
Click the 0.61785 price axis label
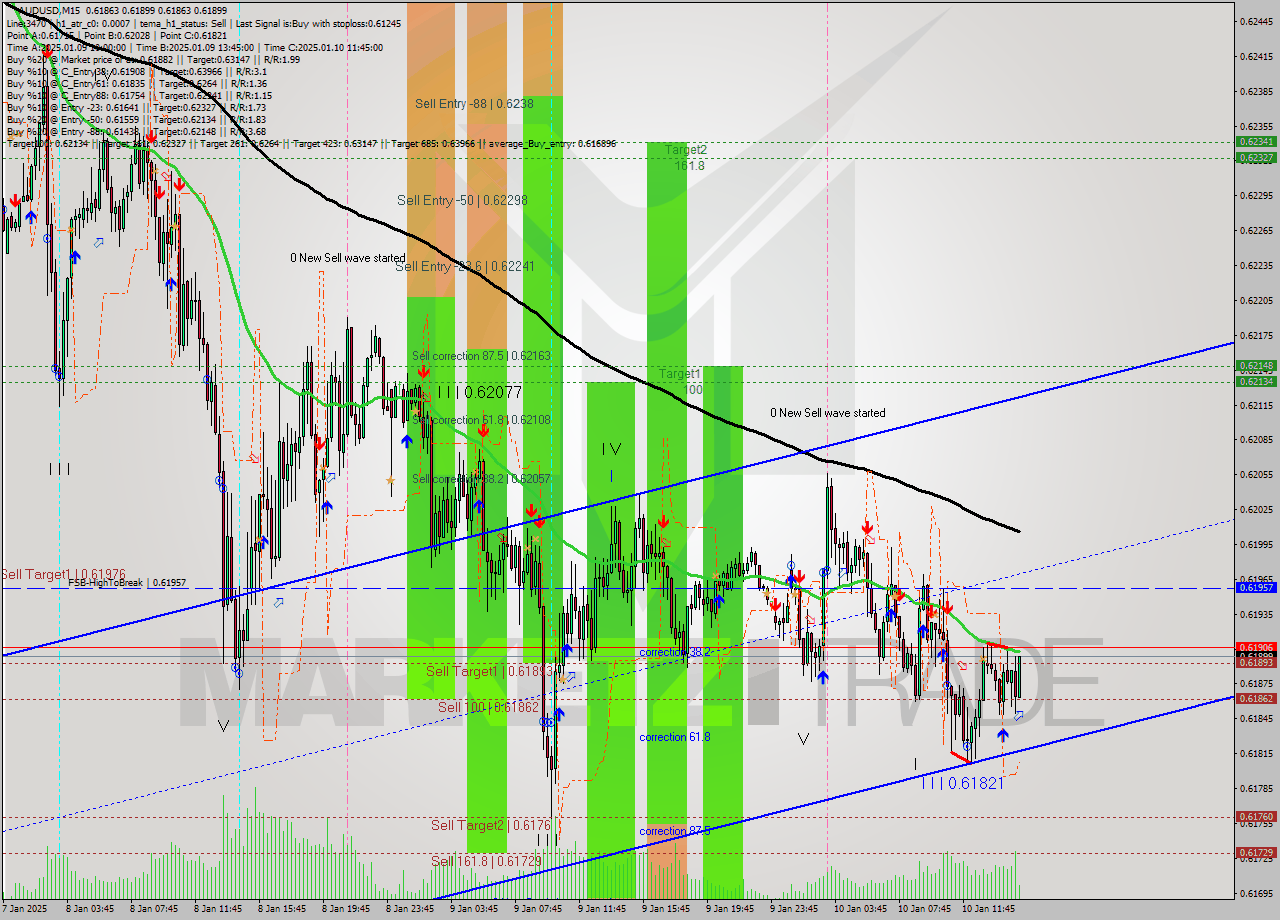click(x=1256, y=789)
